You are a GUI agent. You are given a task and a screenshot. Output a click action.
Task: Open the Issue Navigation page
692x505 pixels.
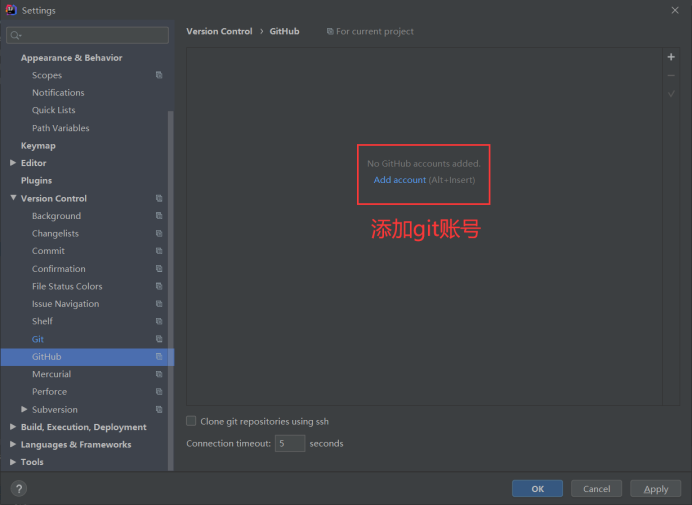coord(65,304)
